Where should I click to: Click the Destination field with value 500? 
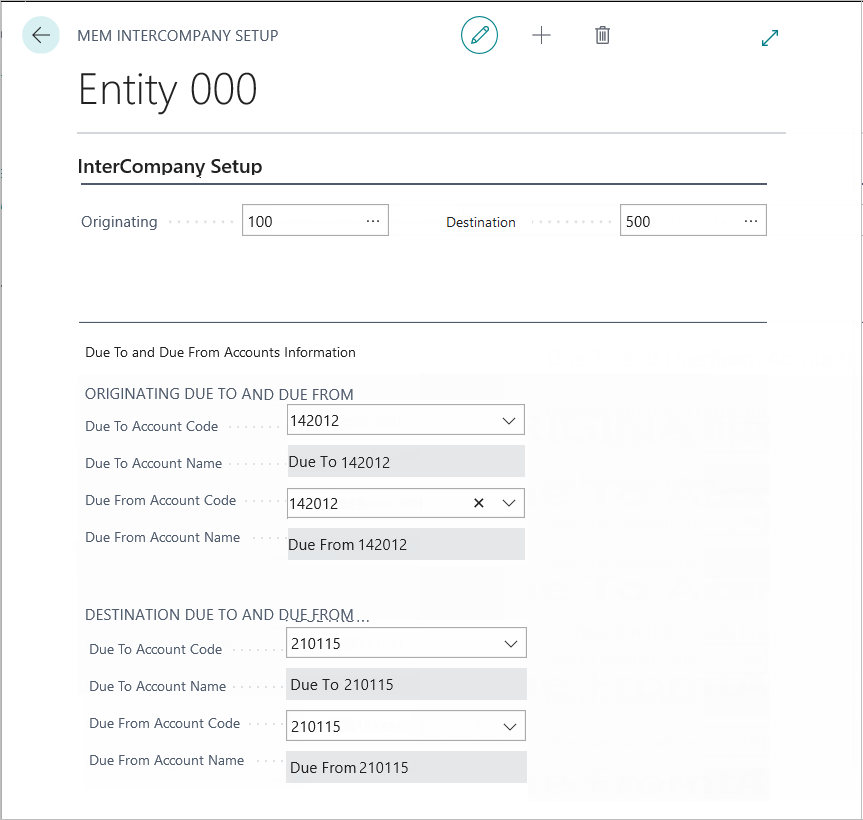point(678,221)
